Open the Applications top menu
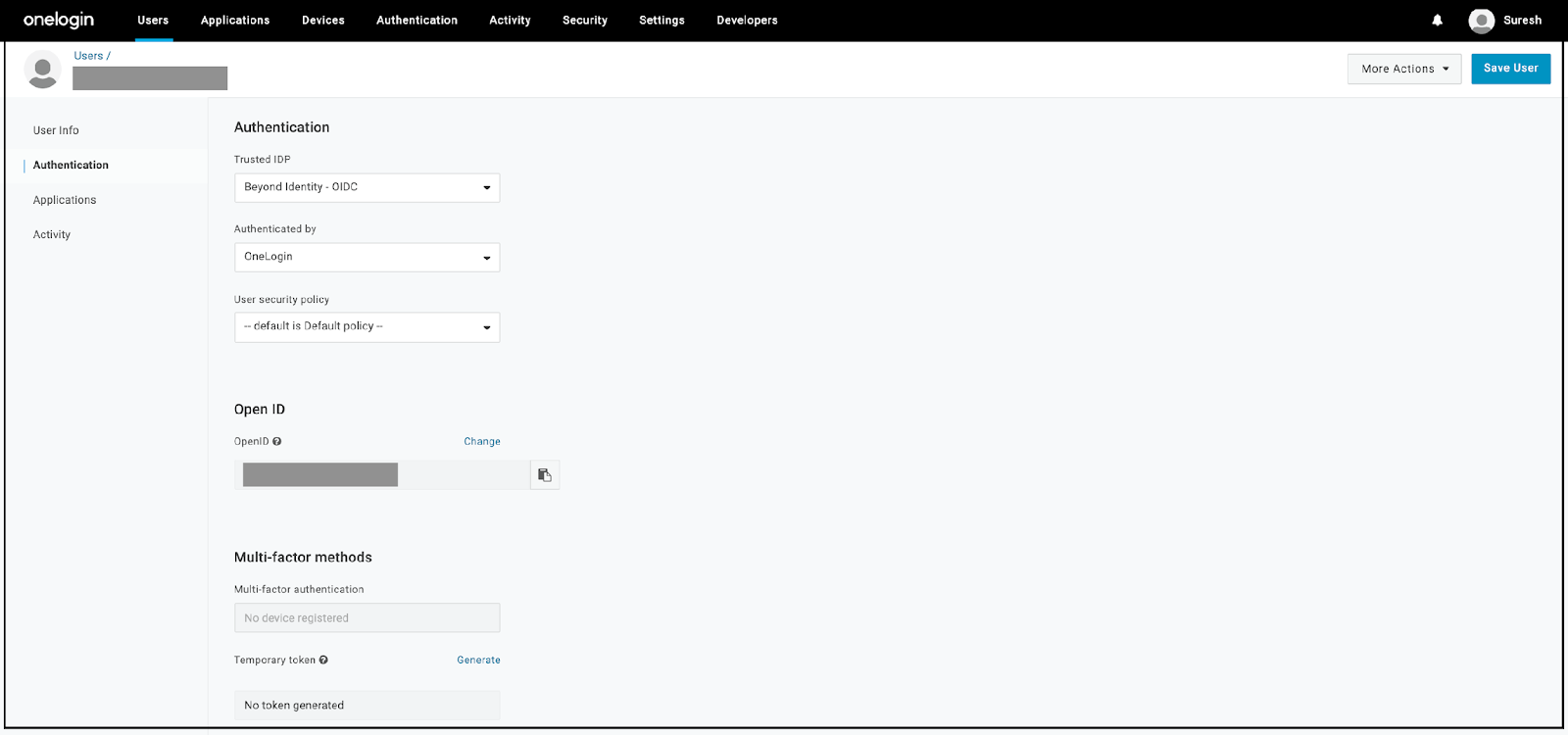Image resolution: width=1568 pixels, height=735 pixels. click(235, 20)
